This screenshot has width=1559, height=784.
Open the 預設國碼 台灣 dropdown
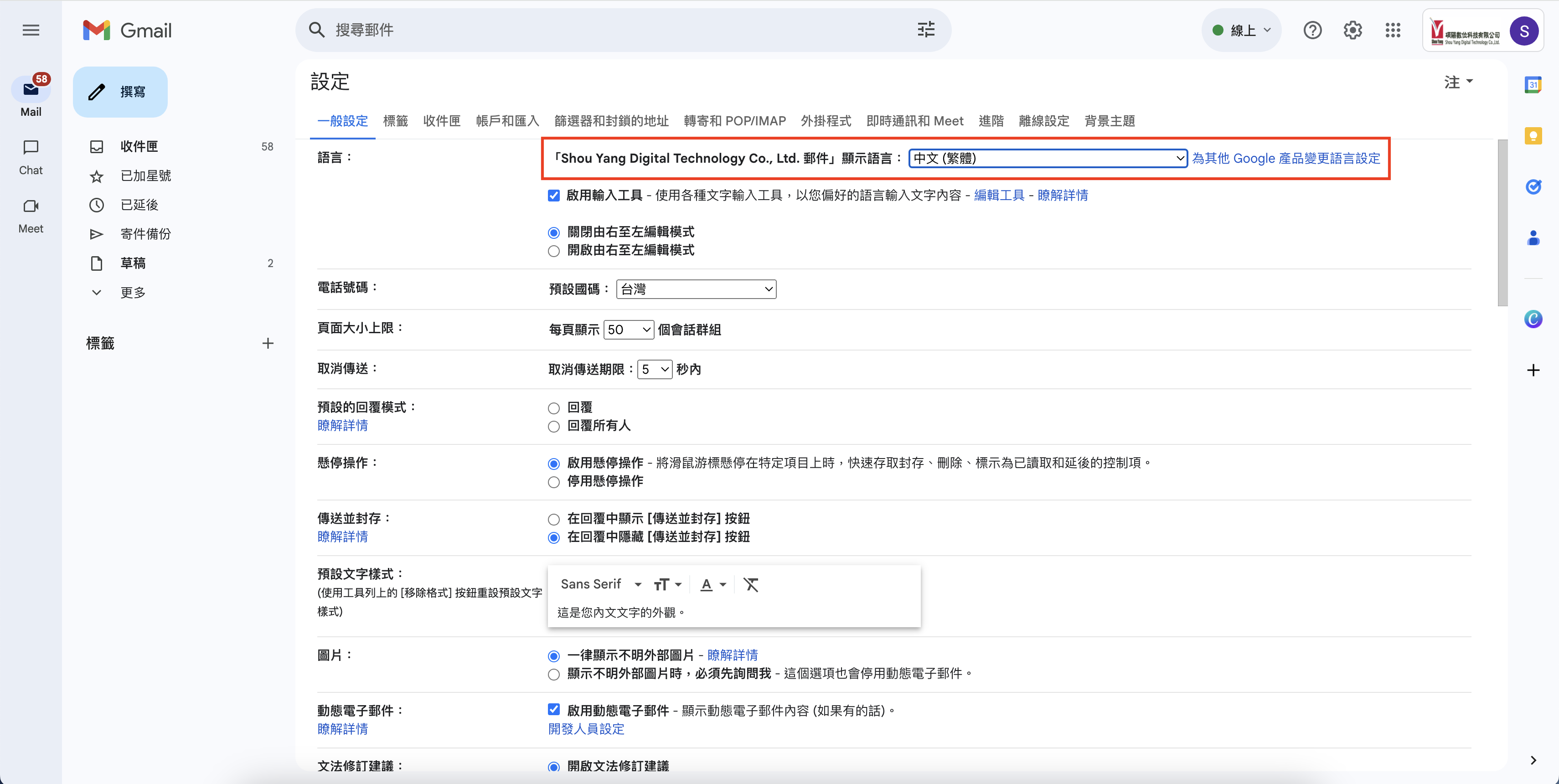pyautogui.click(x=696, y=289)
